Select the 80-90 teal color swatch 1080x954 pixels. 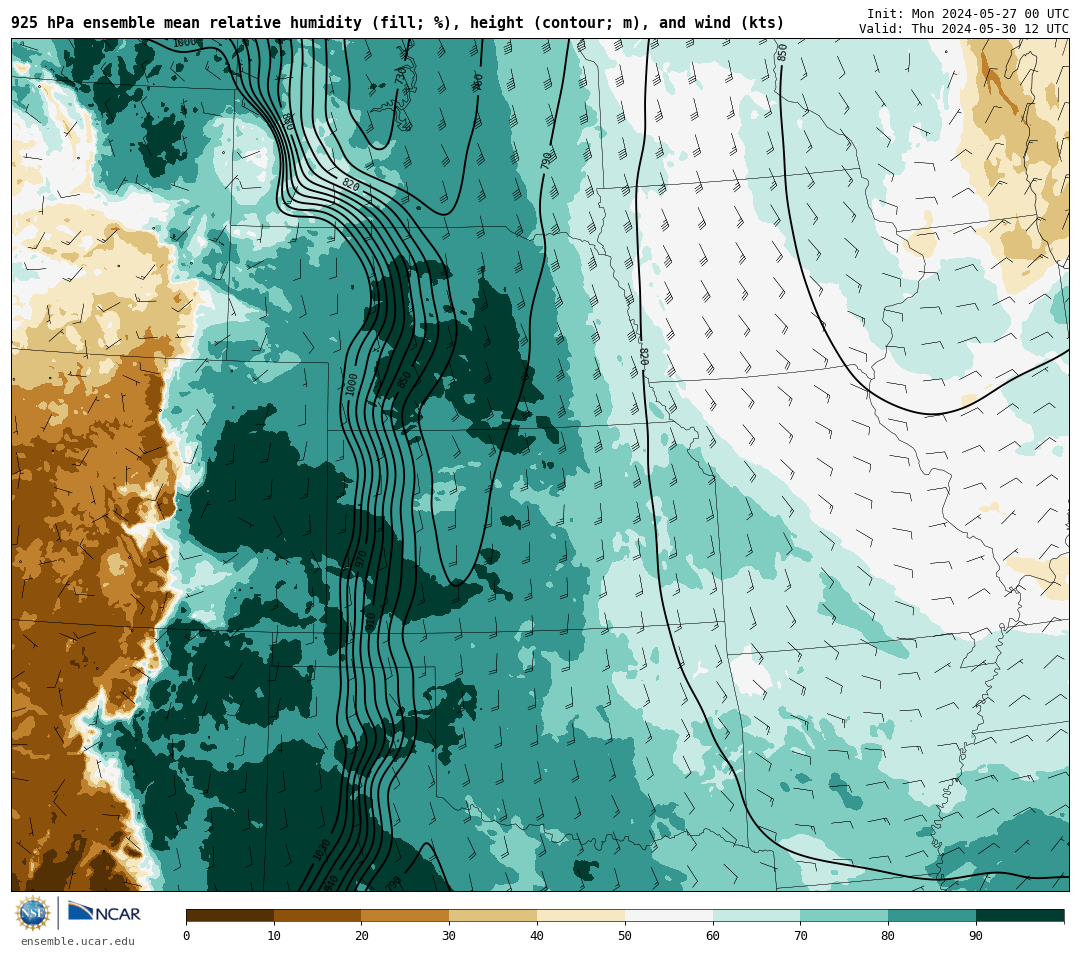(x=932, y=915)
